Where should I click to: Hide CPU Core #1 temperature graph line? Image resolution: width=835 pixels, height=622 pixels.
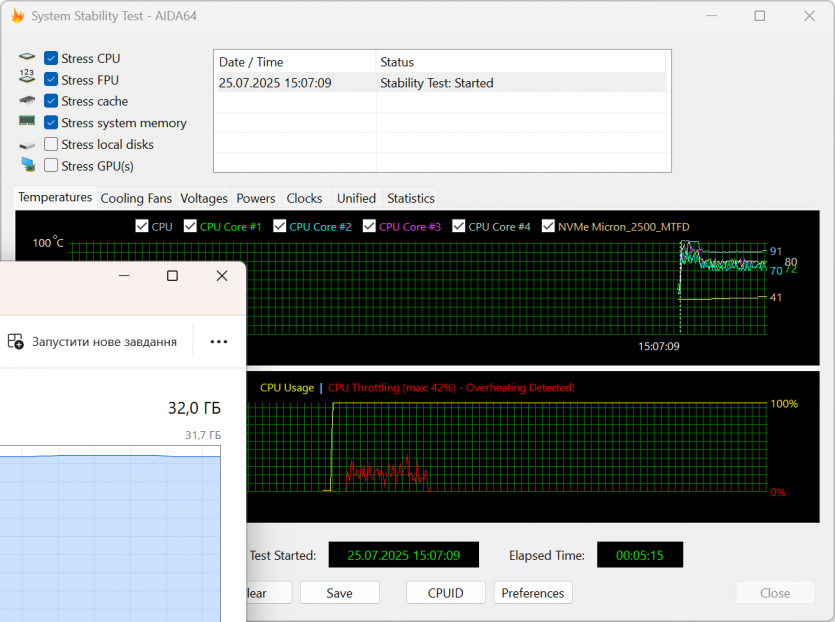click(190, 226)
